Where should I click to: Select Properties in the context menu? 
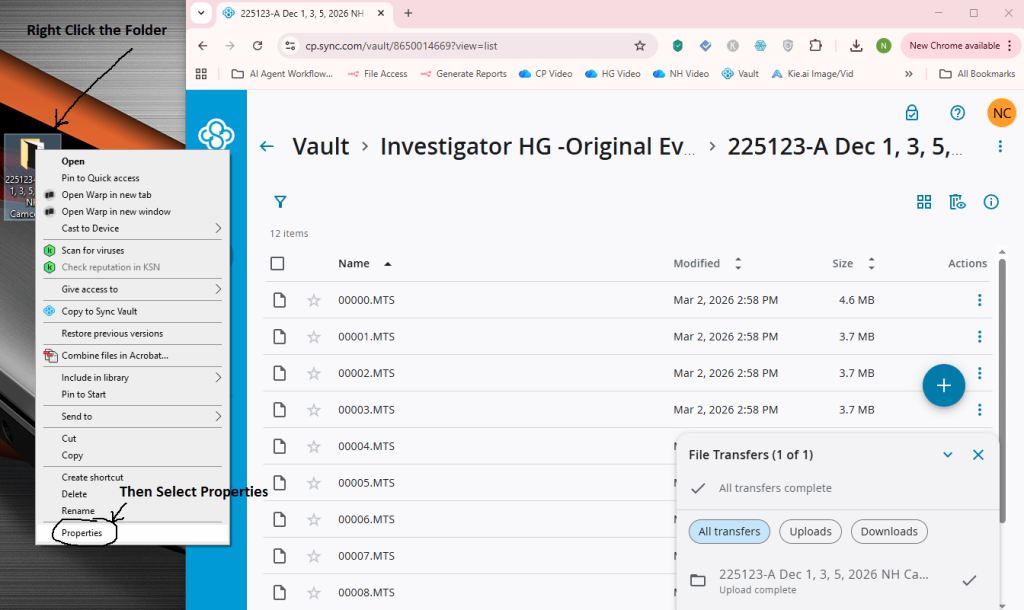(x=83, y=533)
